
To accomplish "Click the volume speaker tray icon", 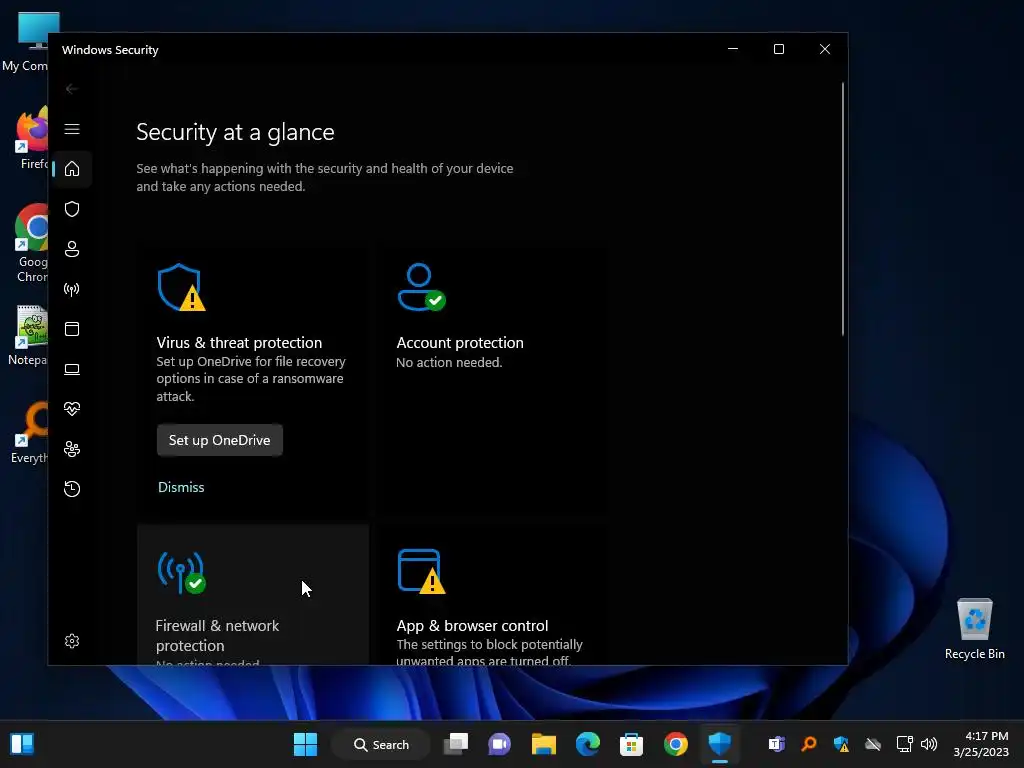I will pos(929,744).
